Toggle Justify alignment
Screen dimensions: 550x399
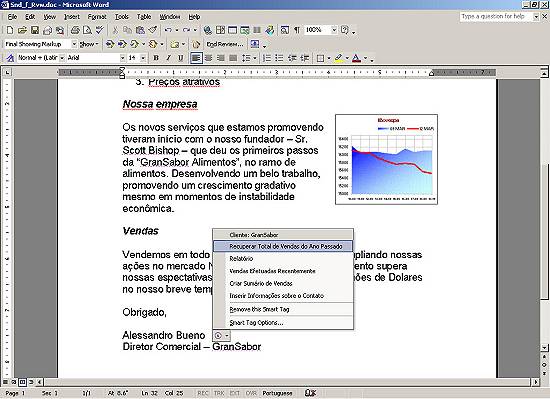(233, 58)
